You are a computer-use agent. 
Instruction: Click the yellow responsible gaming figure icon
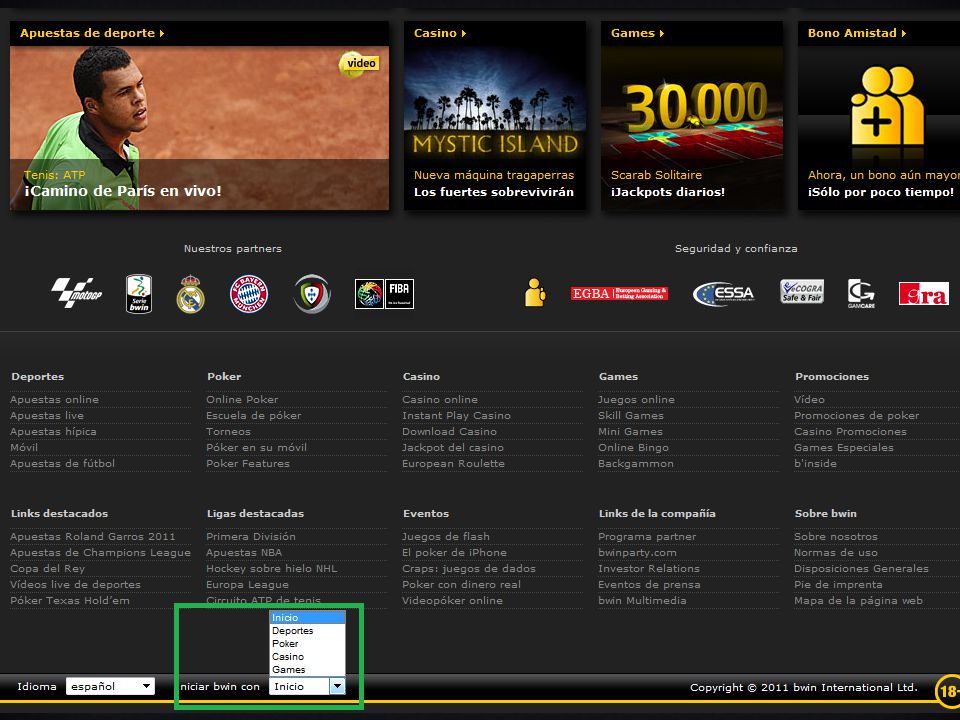coord(535,293)
